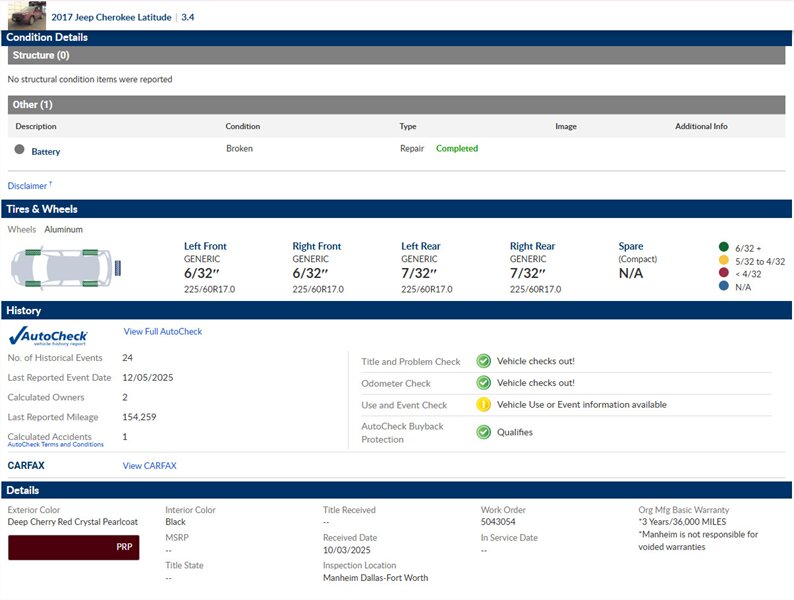Click the green 6/32+ legend dot
Viewport: 794px width, 600px height.
[723, 247]
